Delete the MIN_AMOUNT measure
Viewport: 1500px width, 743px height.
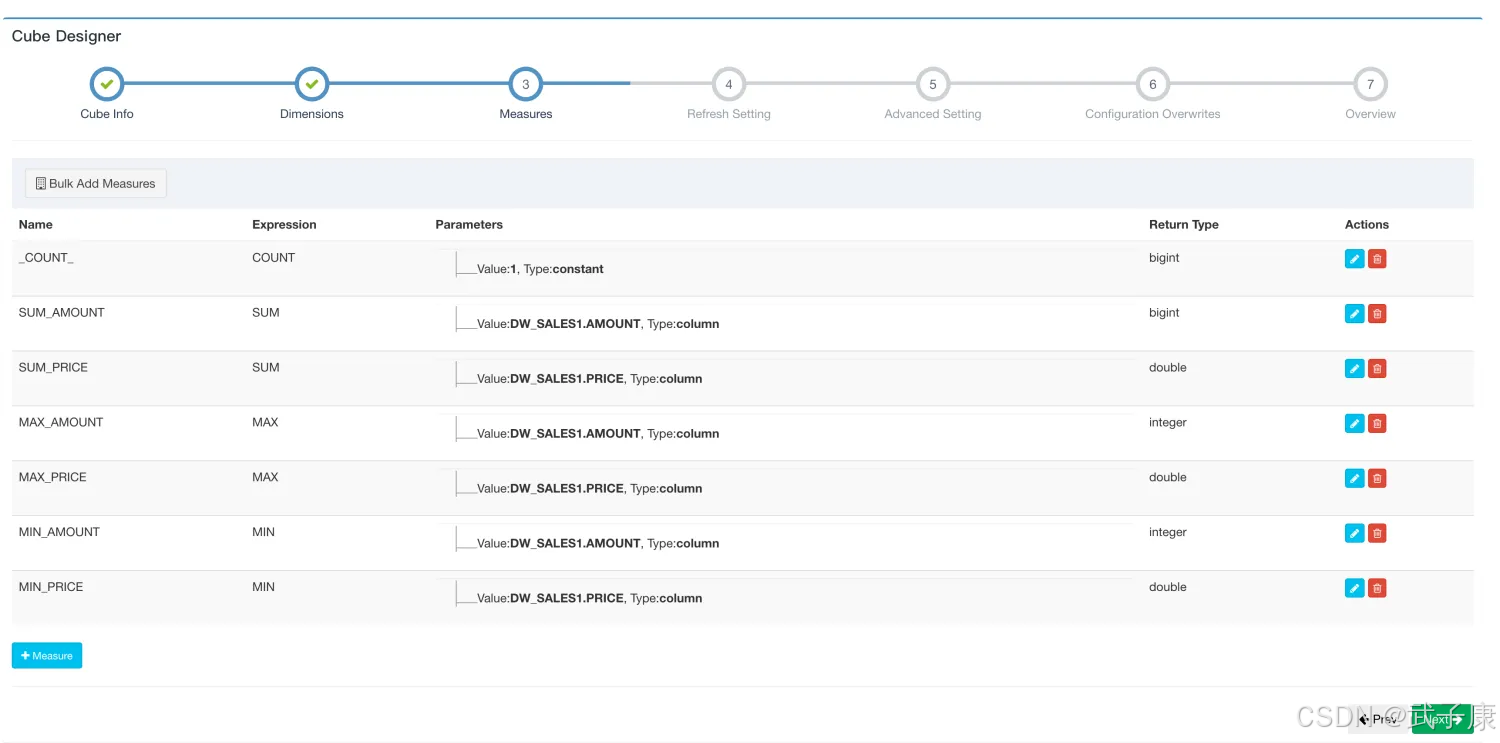pos(1377,533)
